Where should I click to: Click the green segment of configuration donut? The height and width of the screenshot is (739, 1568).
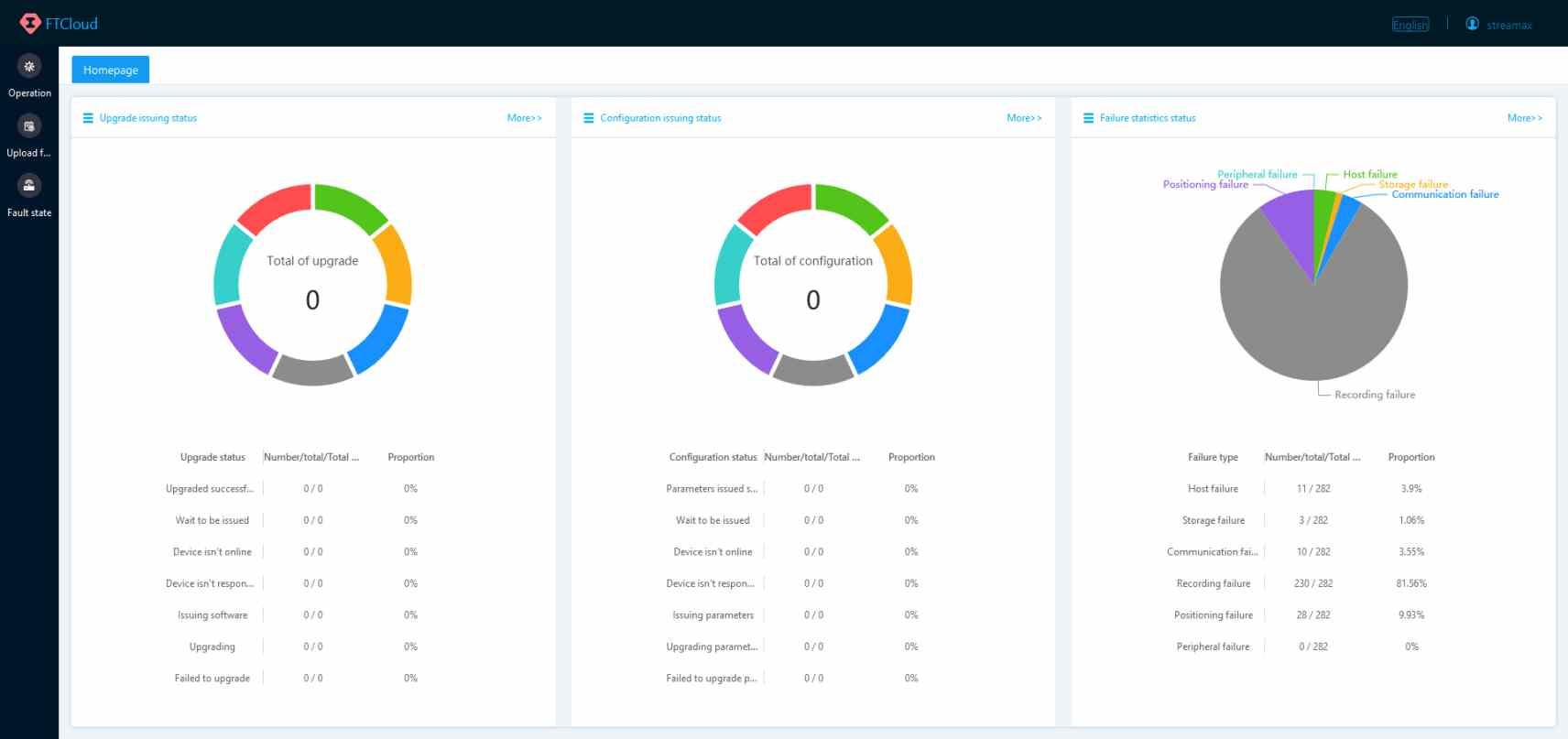[849, 206]
